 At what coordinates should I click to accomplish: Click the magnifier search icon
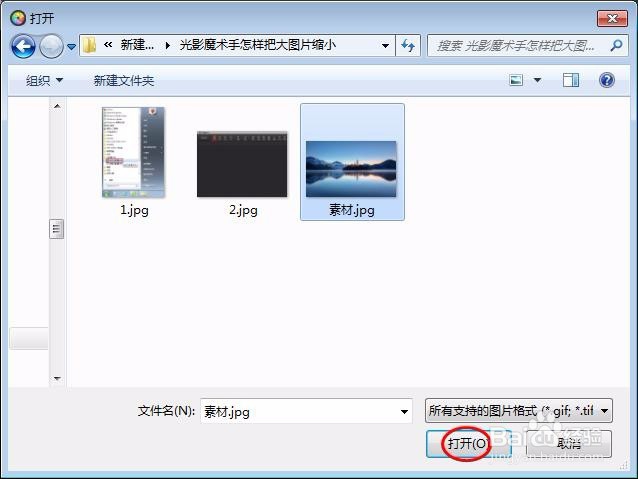tap(616, 45)
